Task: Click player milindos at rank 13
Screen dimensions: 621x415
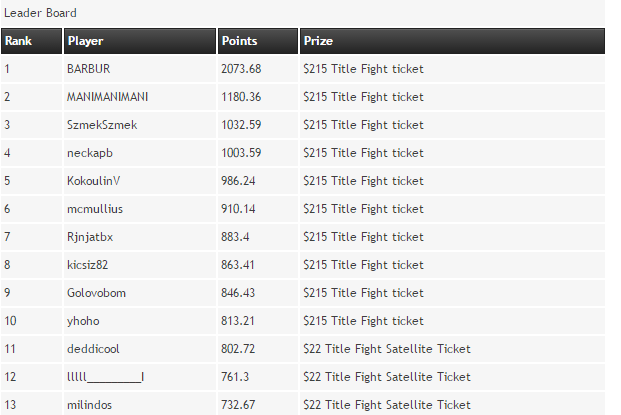Action: point(90,405)
